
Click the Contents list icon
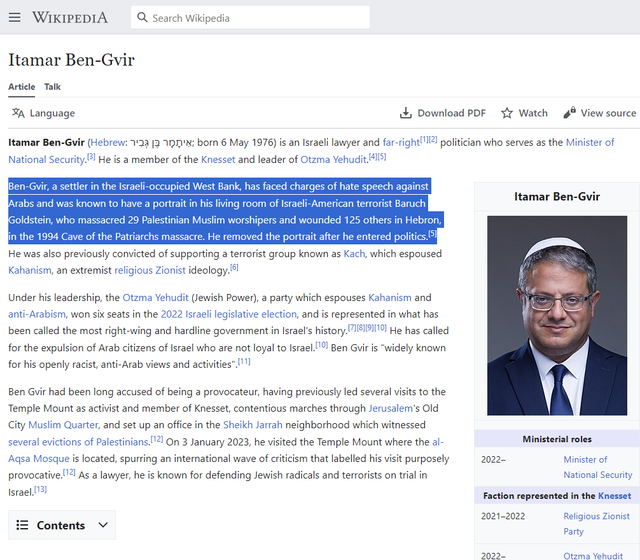pos(22,525)
